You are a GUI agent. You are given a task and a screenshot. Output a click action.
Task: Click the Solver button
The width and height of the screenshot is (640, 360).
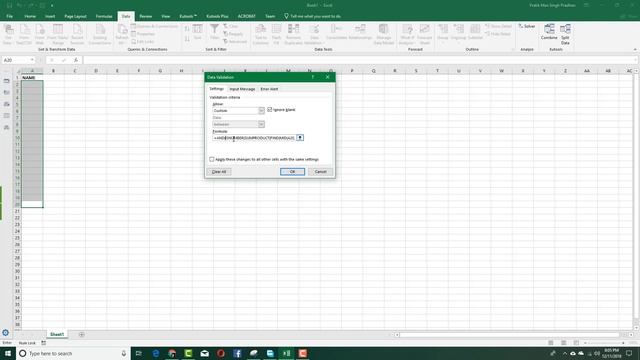click(x=527, y=26)
